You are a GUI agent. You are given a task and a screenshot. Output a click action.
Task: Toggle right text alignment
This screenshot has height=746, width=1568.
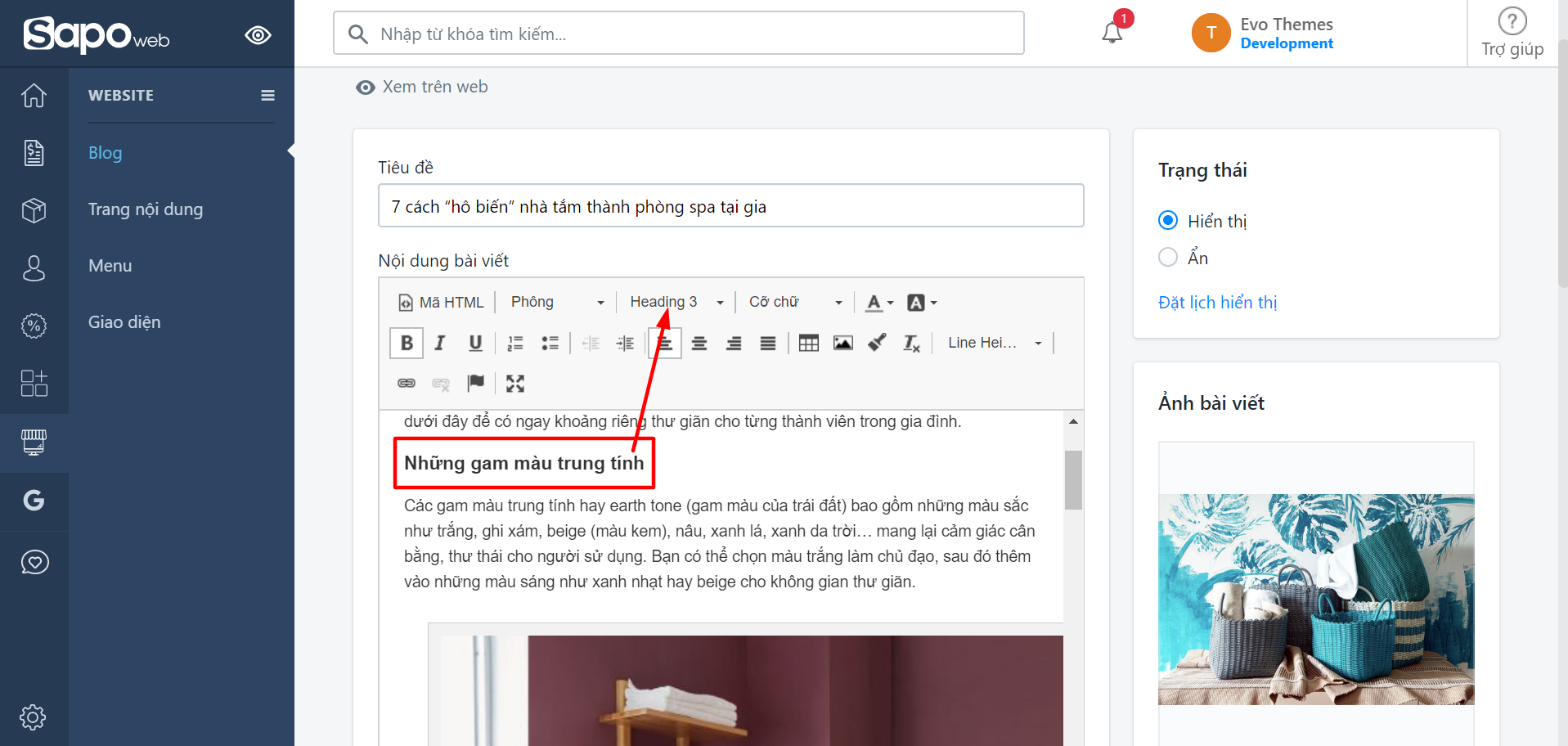click(734, 343)
